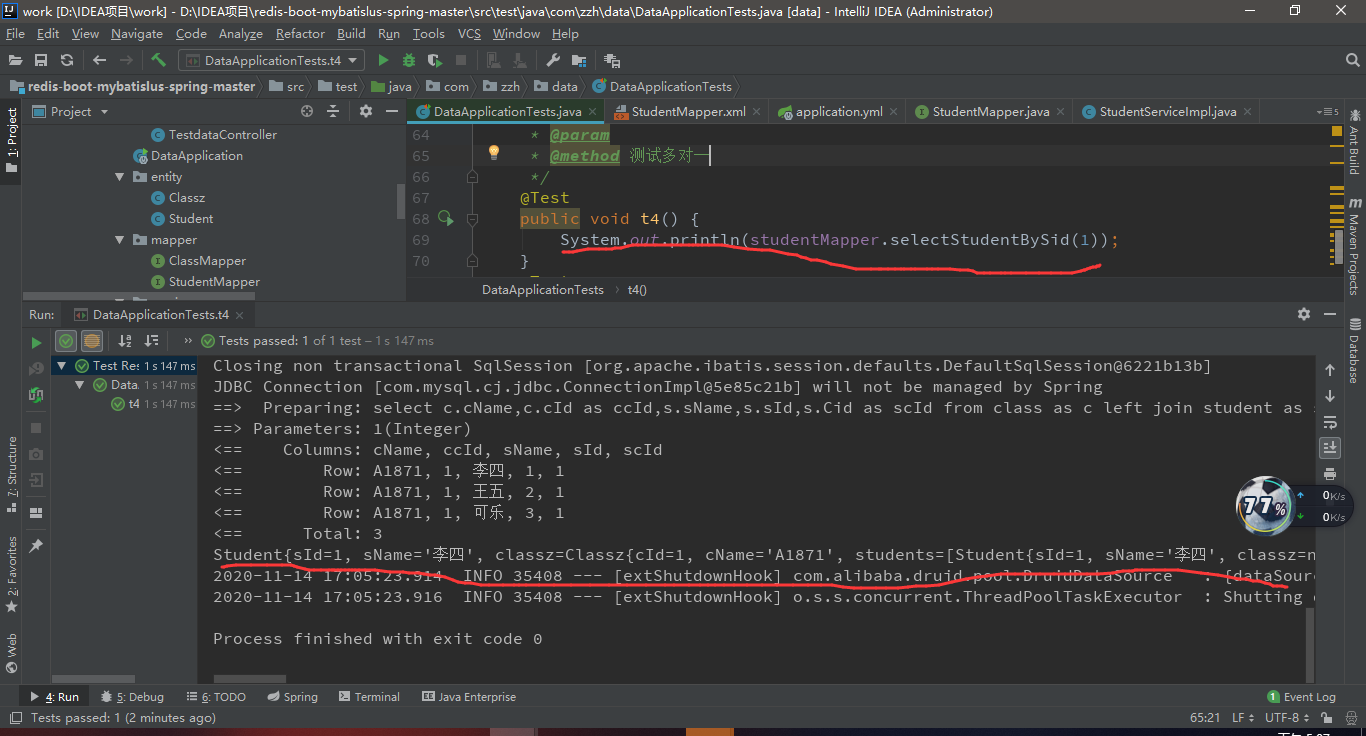The width and height of the screenshot is (1366, 736).
Task: Collapse the entity folder in project tree
Action: [119, 177]
